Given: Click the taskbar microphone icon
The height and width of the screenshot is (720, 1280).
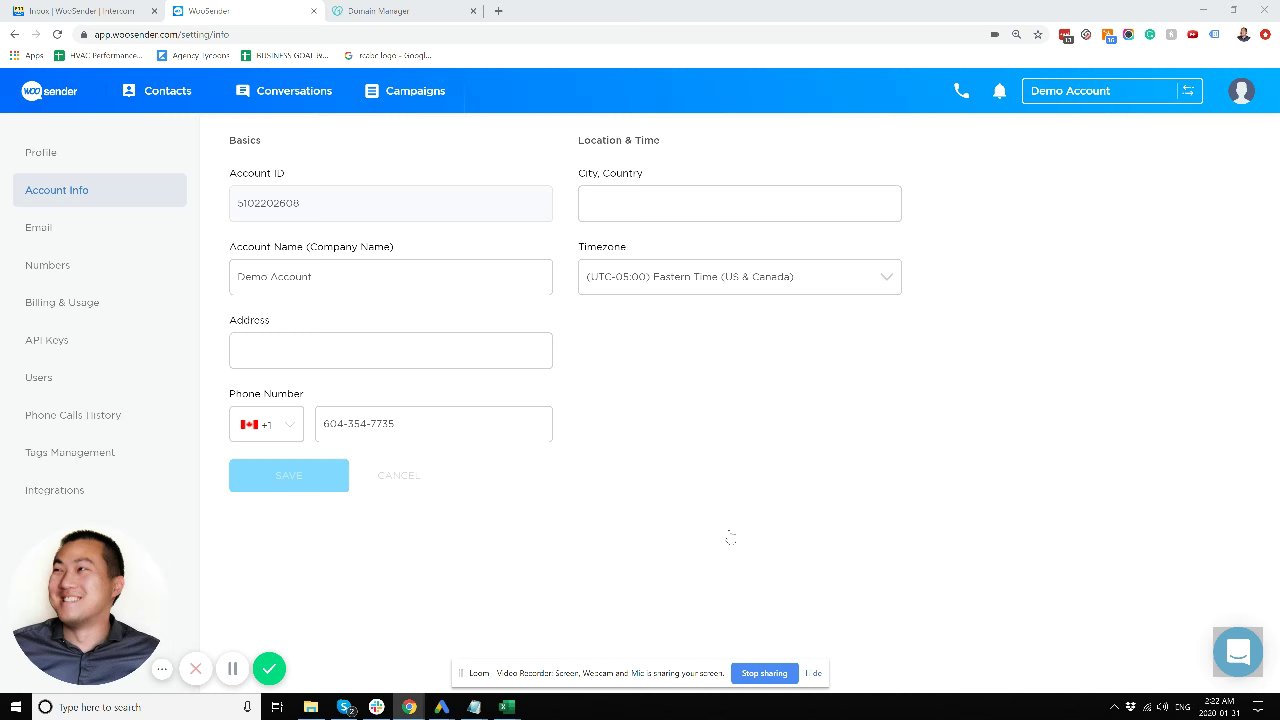Looking at the screenshot, I should (247, 707).
